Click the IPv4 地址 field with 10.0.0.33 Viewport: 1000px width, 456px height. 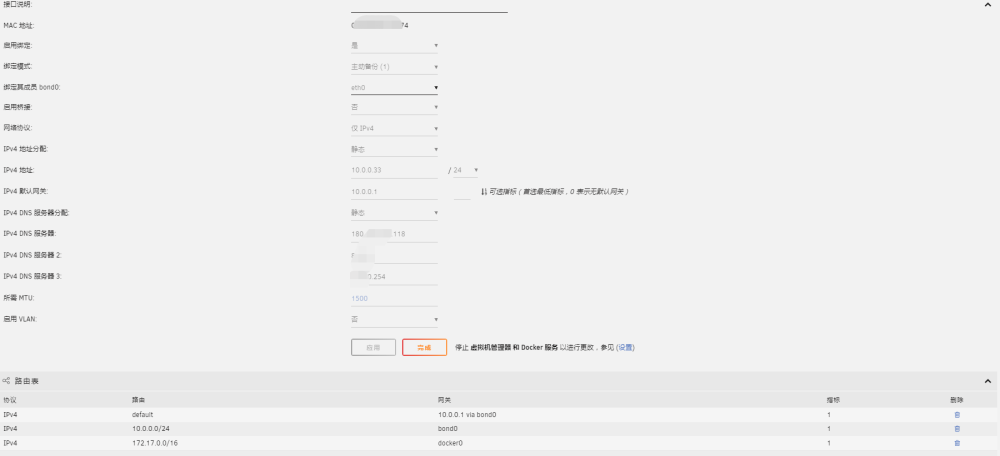point(394,170)
